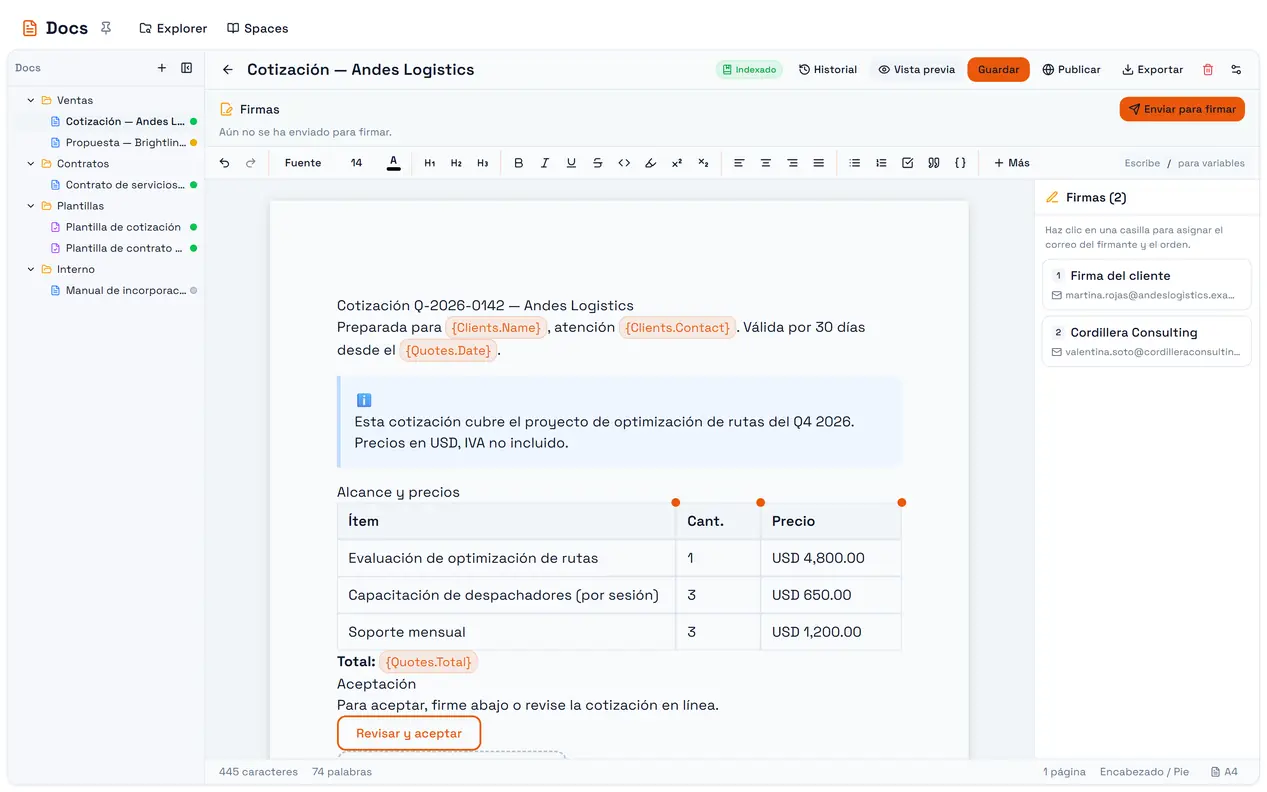Pin the Docs app
Screen dimensions: 1267x792
click(106, 28)
